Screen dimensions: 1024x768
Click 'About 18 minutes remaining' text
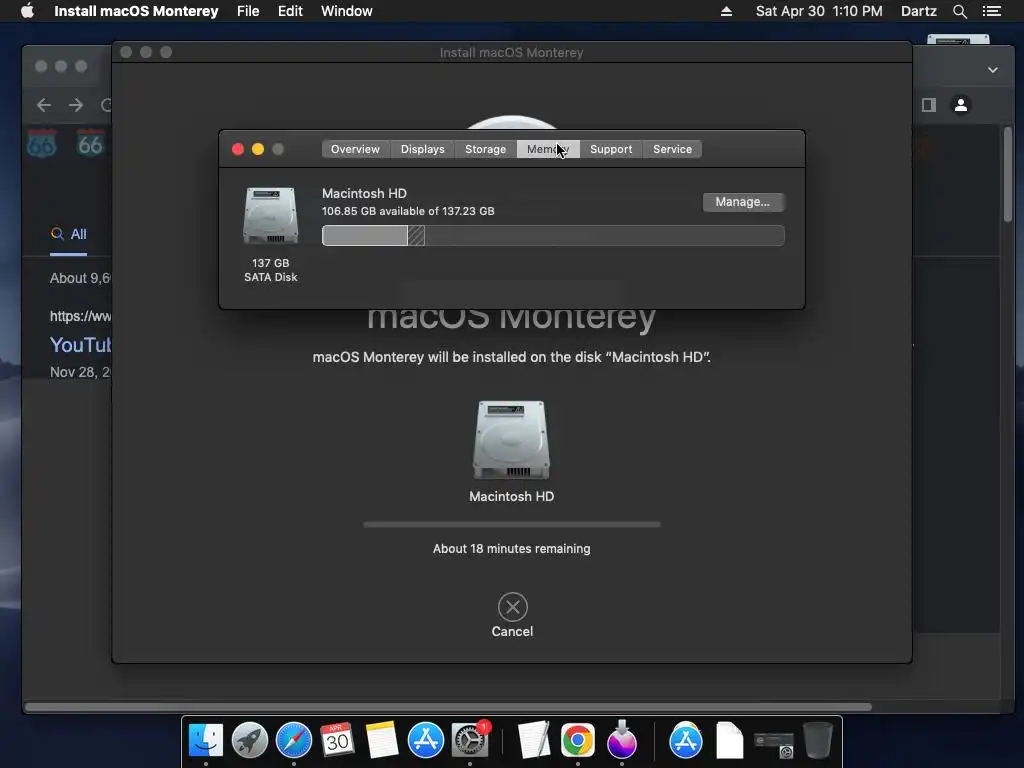(x=511, y=549)
